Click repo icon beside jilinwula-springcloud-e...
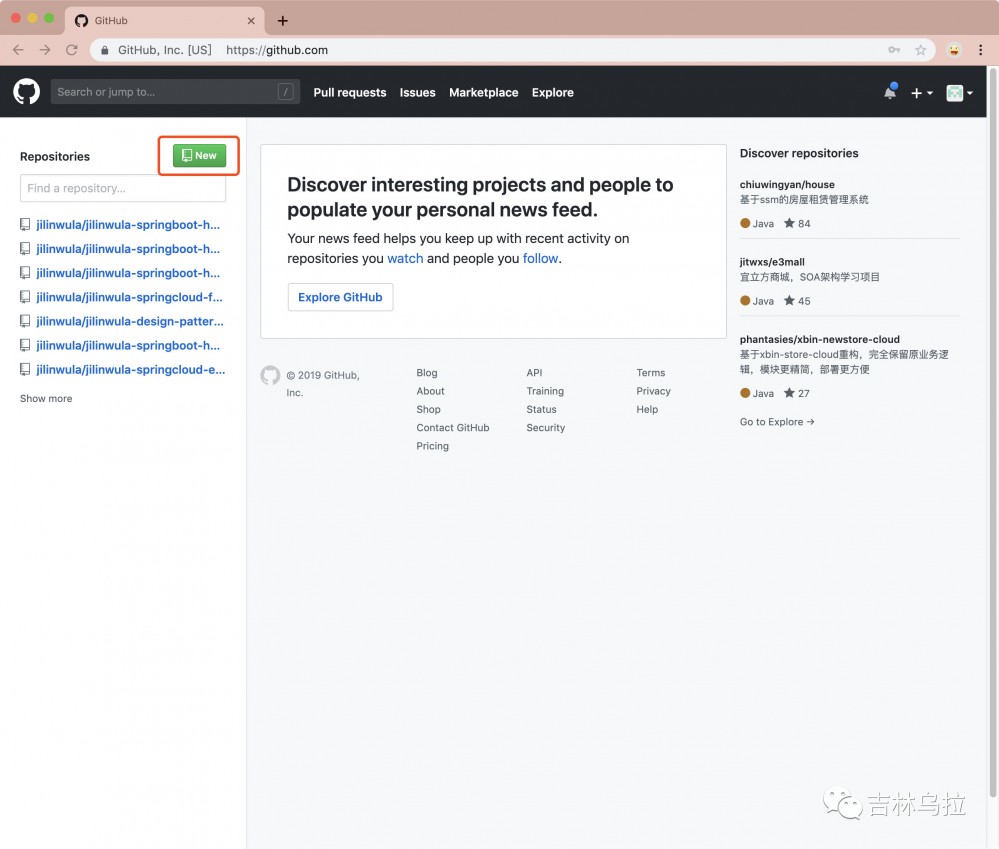999x849 pixels. pos(25,369)
